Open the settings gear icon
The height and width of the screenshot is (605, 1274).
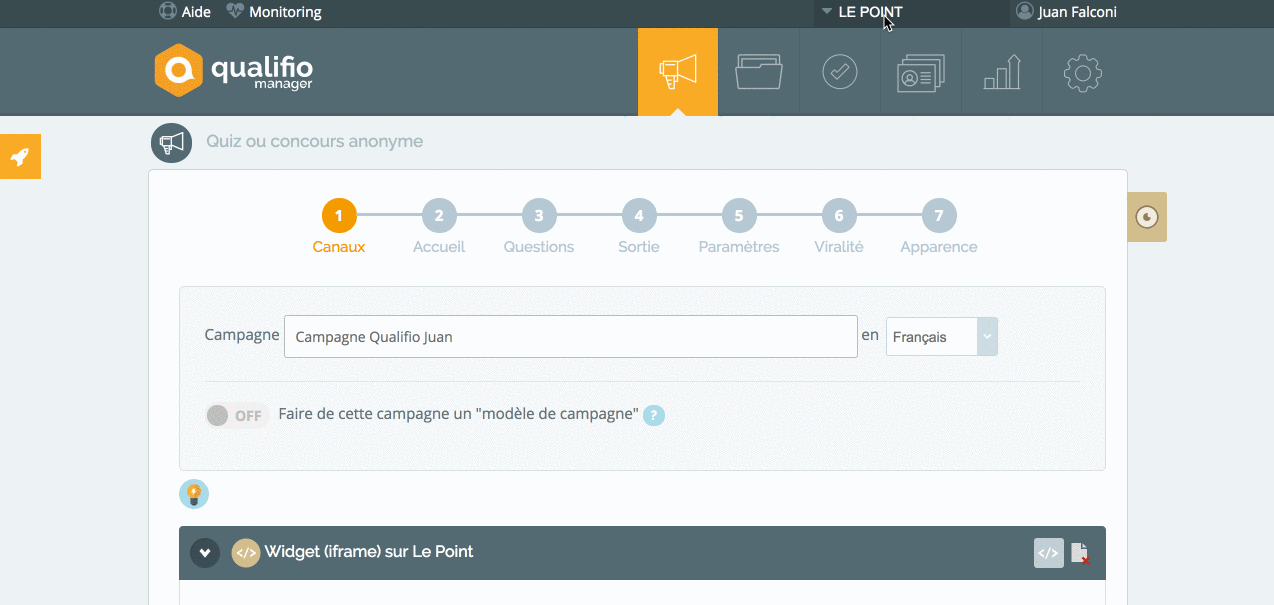point(1083,72)
